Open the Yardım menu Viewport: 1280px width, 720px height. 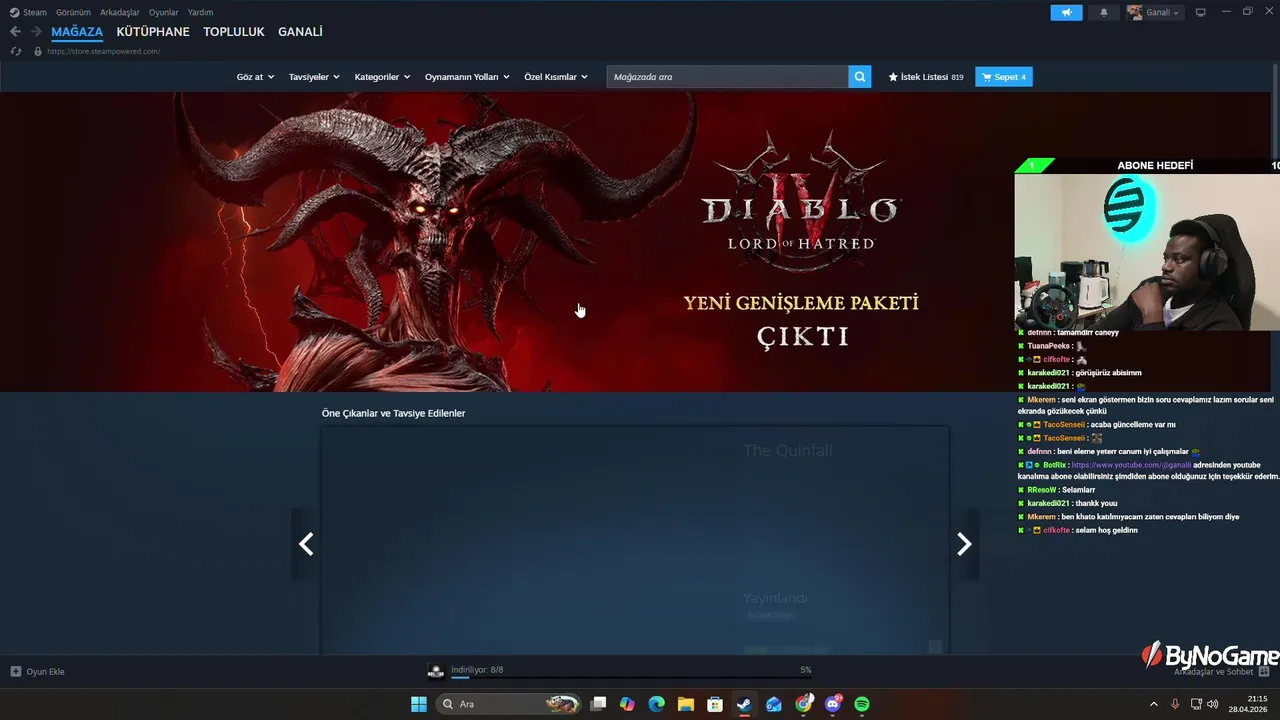(x=200, y=12)
